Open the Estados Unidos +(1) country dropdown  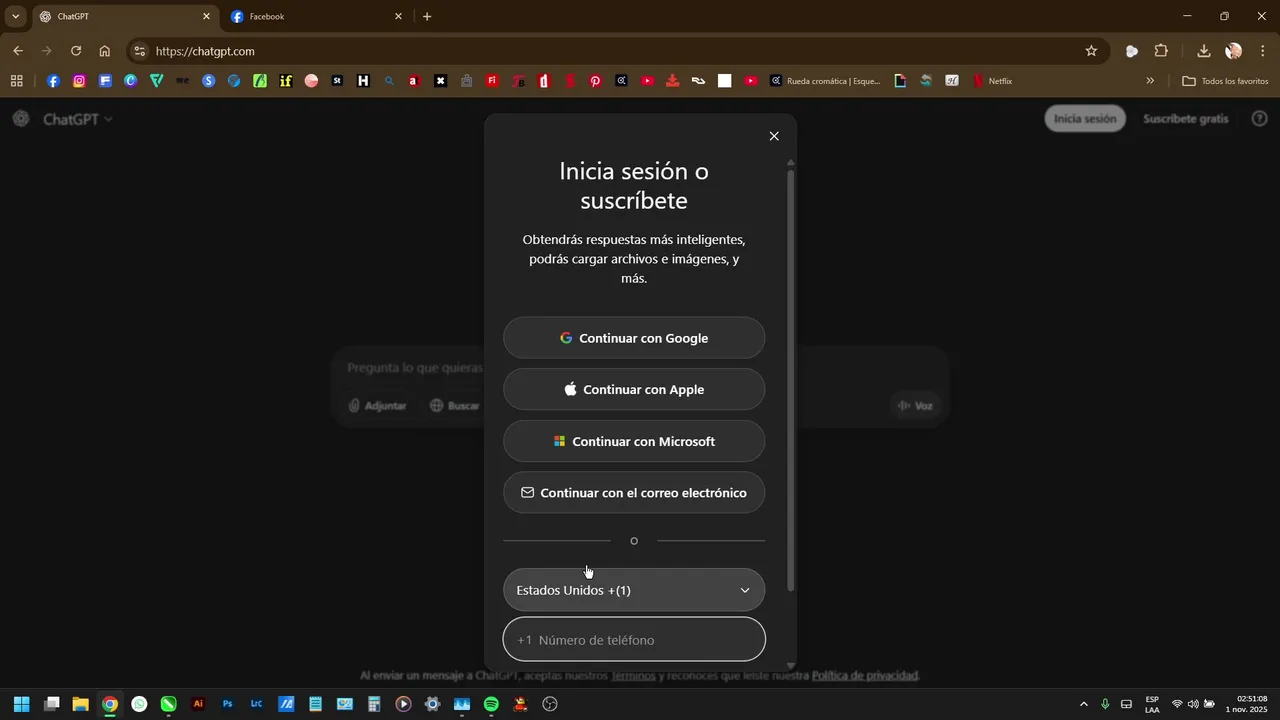tap(634, 590)
